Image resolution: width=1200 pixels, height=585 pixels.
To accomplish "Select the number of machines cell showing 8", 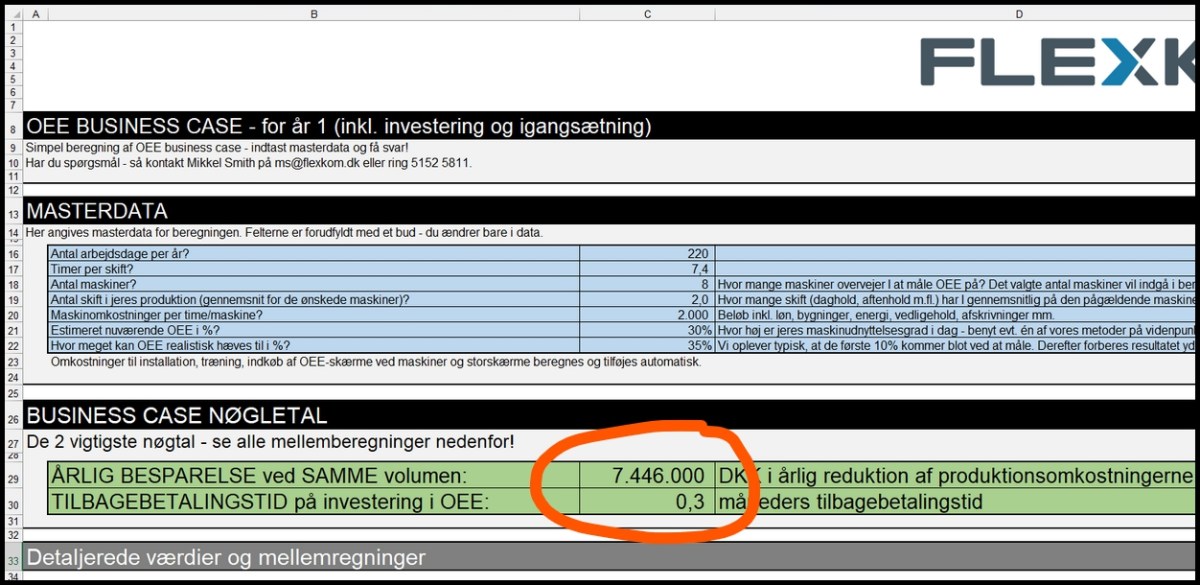I will pos(647,285).
